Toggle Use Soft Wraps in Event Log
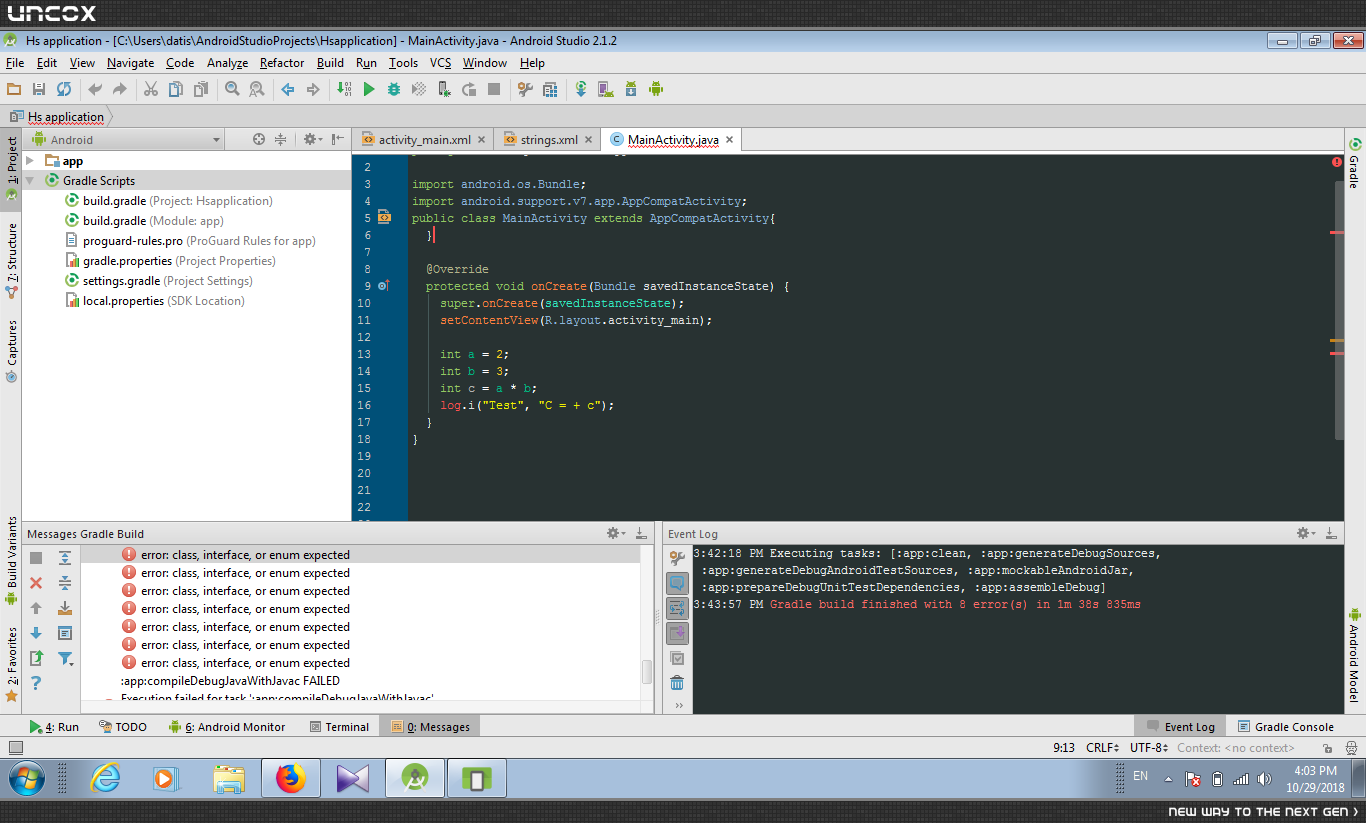 pos(677,607)
